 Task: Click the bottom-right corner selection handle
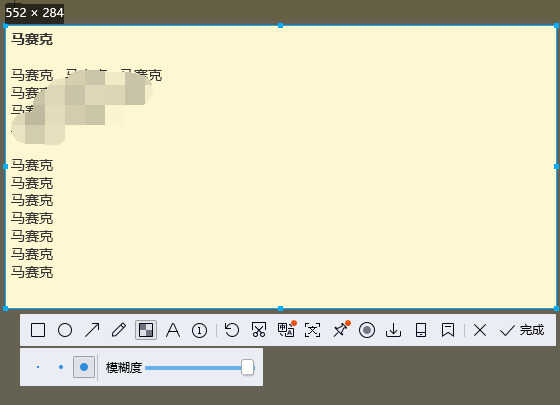[x=556, y=309]
